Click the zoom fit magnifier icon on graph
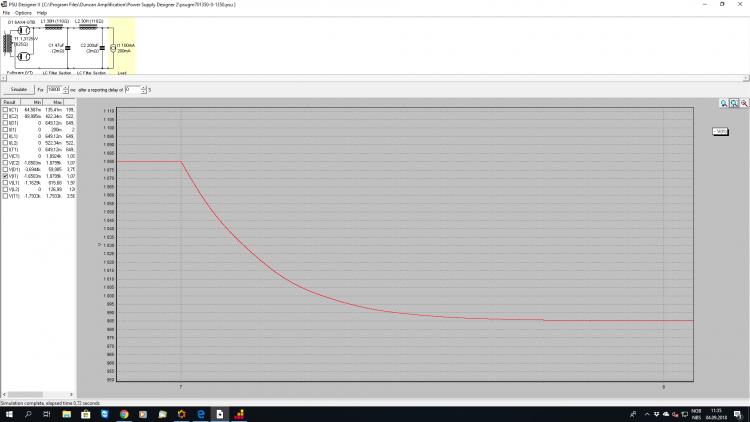Viewport: 750px width, 422px height. [x=734, y=103]
